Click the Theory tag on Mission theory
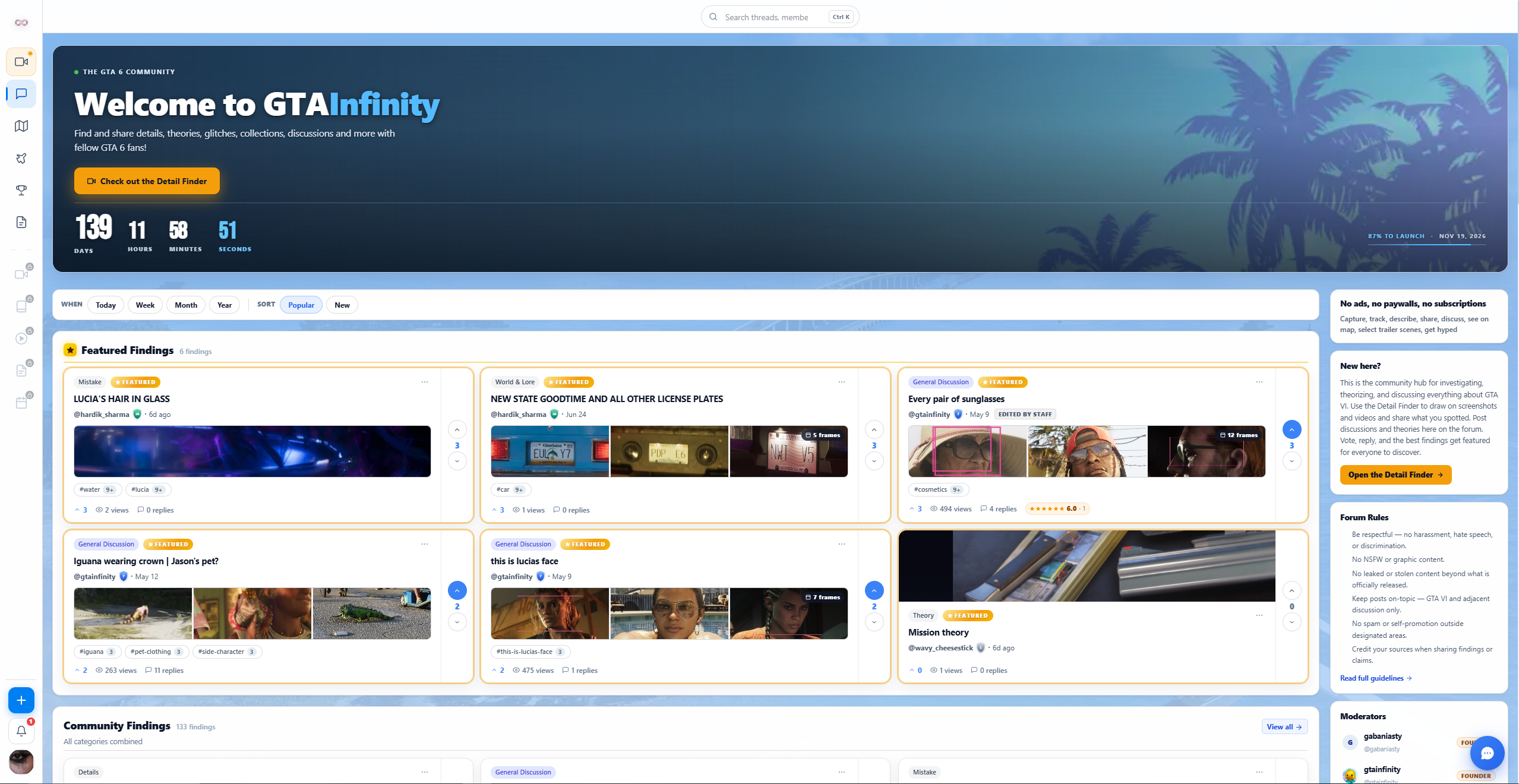Screen dimensions: 1519x784 coord(923,615)
